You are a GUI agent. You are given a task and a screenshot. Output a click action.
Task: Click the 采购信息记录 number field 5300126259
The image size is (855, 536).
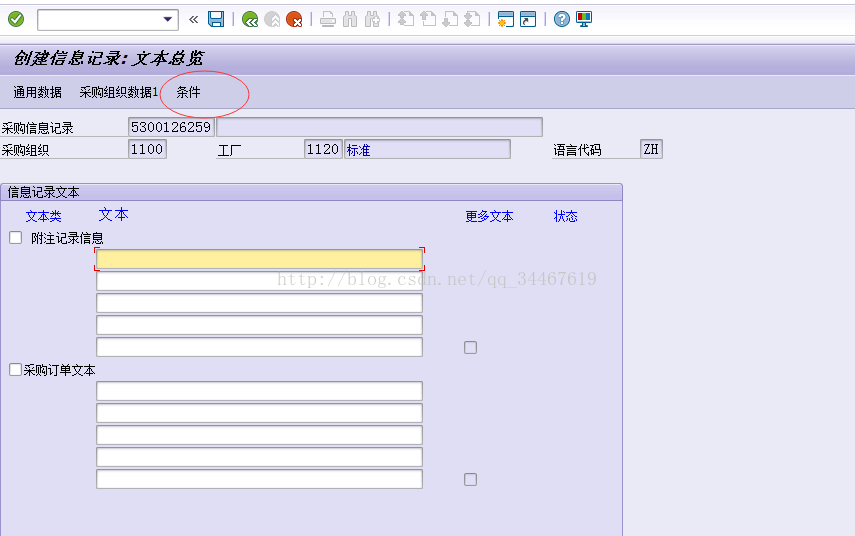click(171, 127)
